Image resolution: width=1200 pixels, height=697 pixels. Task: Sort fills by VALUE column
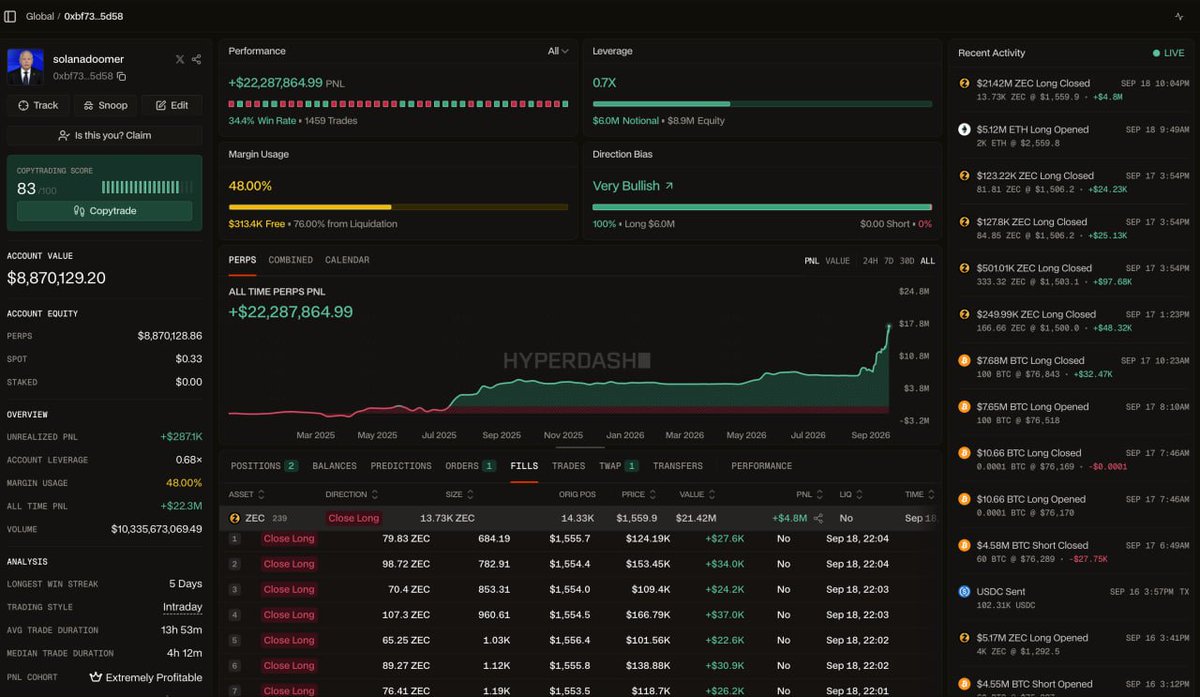(696, 495)
